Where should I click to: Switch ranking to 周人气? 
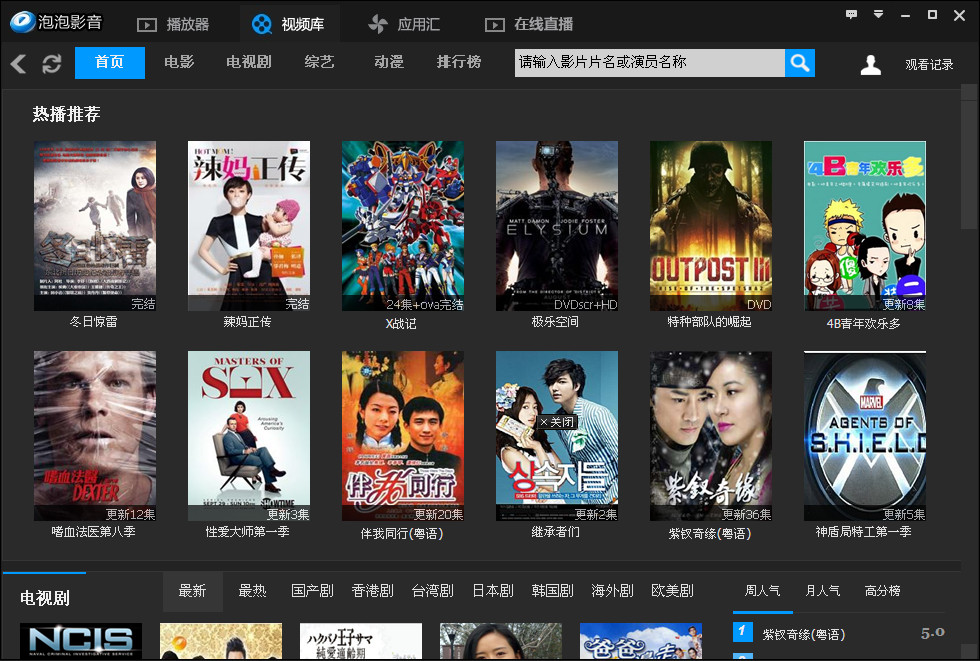click(762, 591)
